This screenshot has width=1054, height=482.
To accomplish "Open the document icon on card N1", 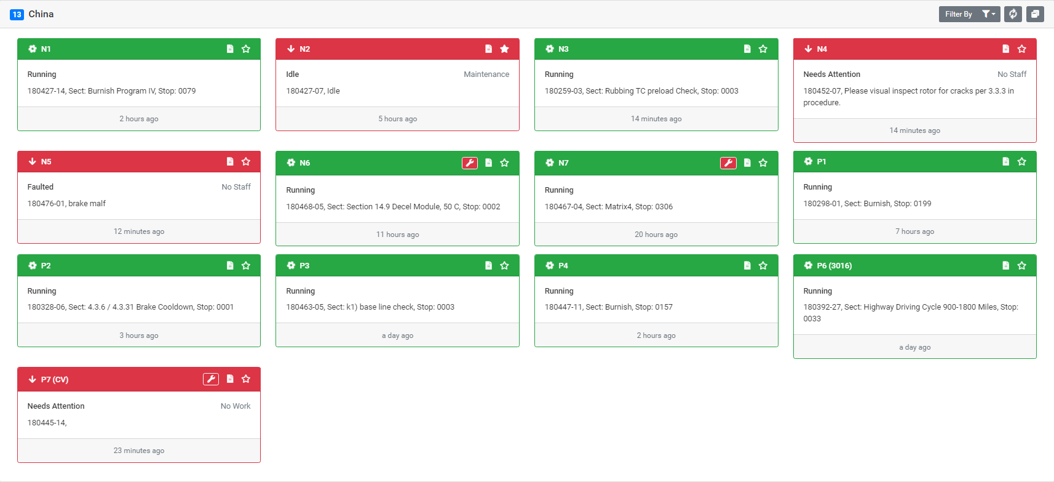I will [x=230, y=49].
